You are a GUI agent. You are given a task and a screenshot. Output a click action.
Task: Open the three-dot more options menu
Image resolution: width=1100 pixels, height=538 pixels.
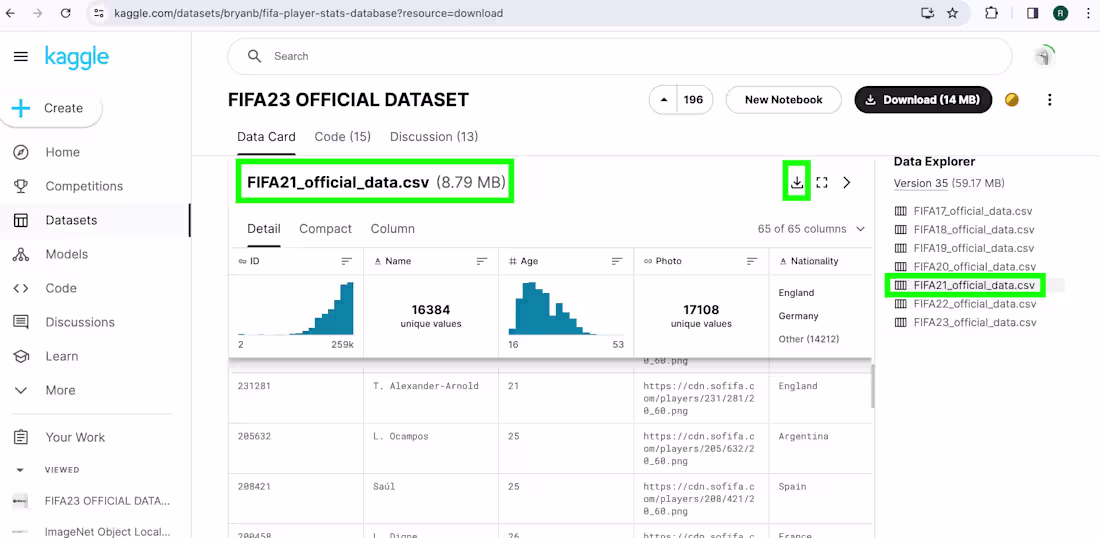point(1049,100)
